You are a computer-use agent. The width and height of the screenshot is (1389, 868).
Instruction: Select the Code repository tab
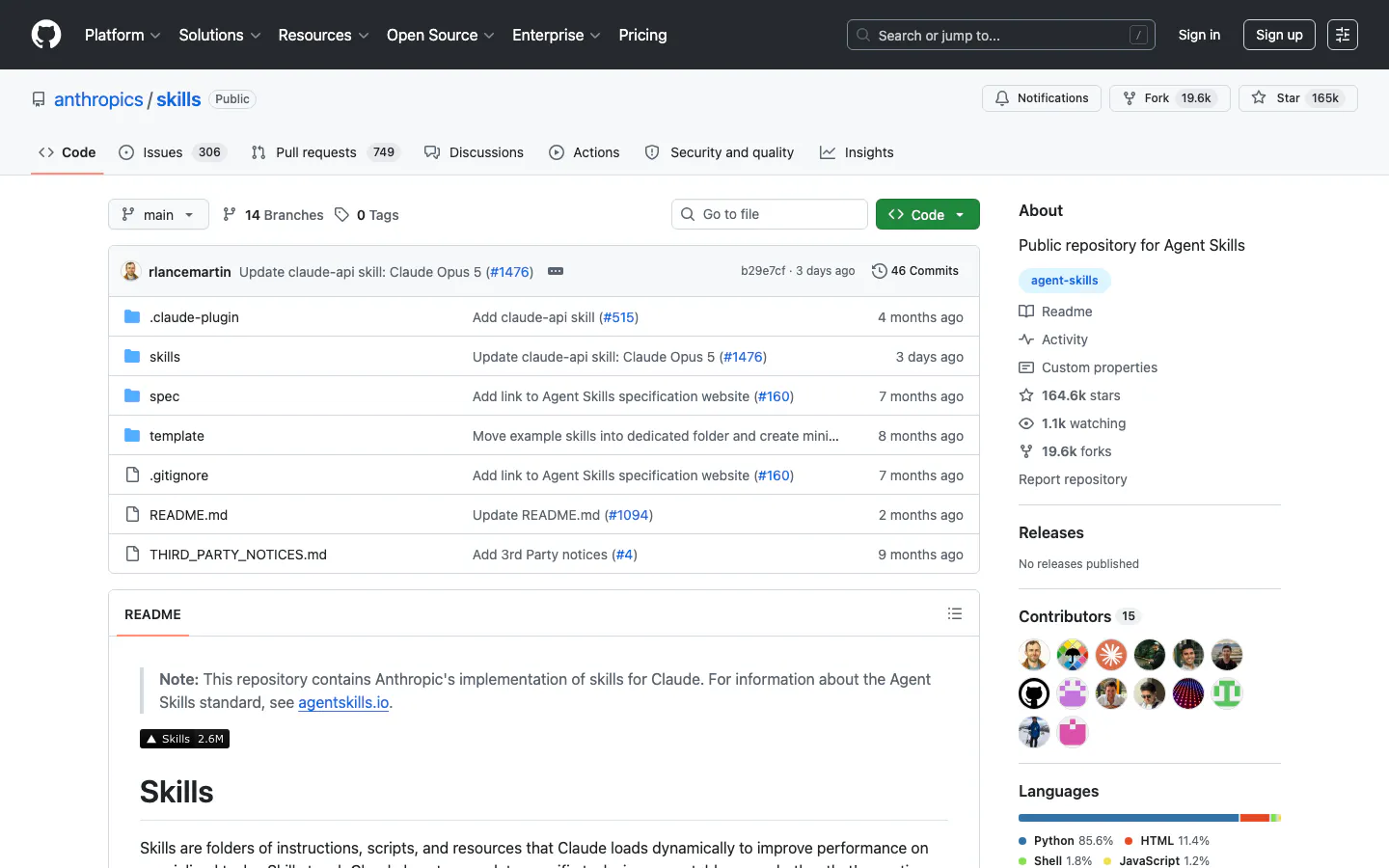[68, 152]
